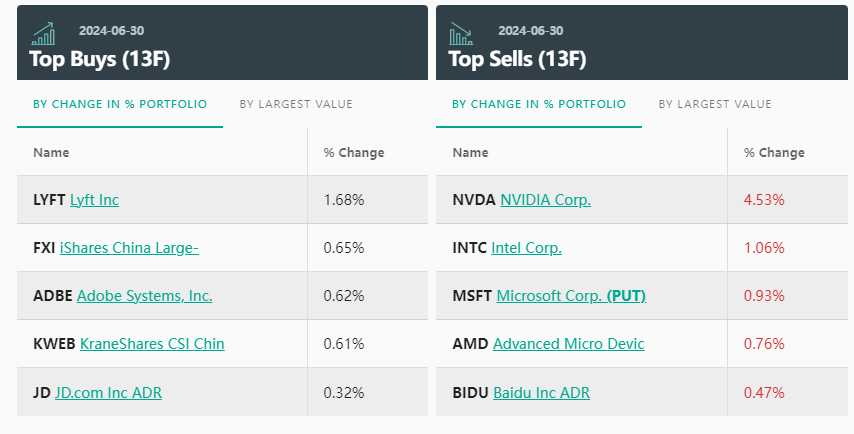Image resolution: width=854 pixels, height=434 pixels.
Task: Switch Top Buys to 'By Largest Value' tab
Action: tap(296, 104)
